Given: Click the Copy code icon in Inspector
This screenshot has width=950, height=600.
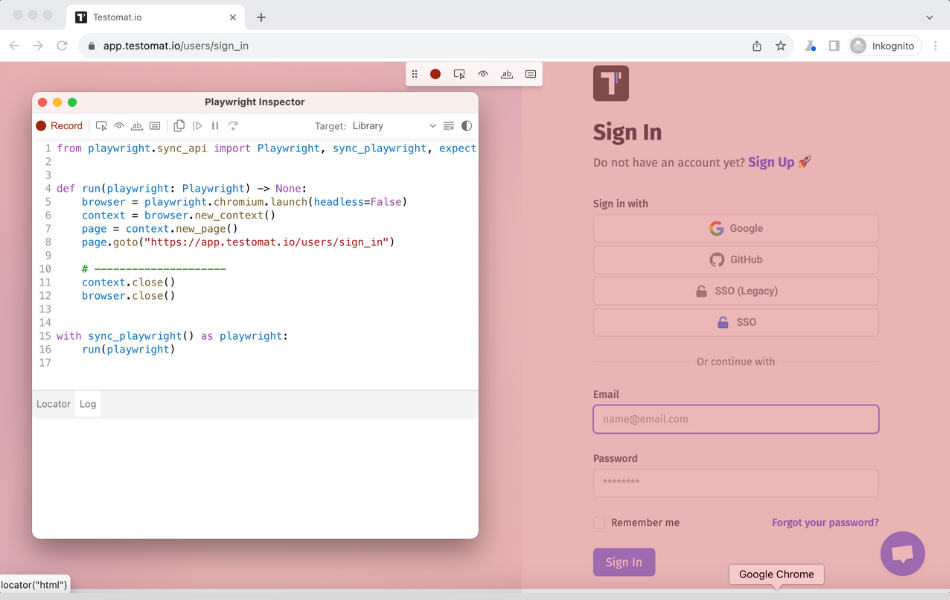Looking at the screenshot, I should tap(179, 126).
